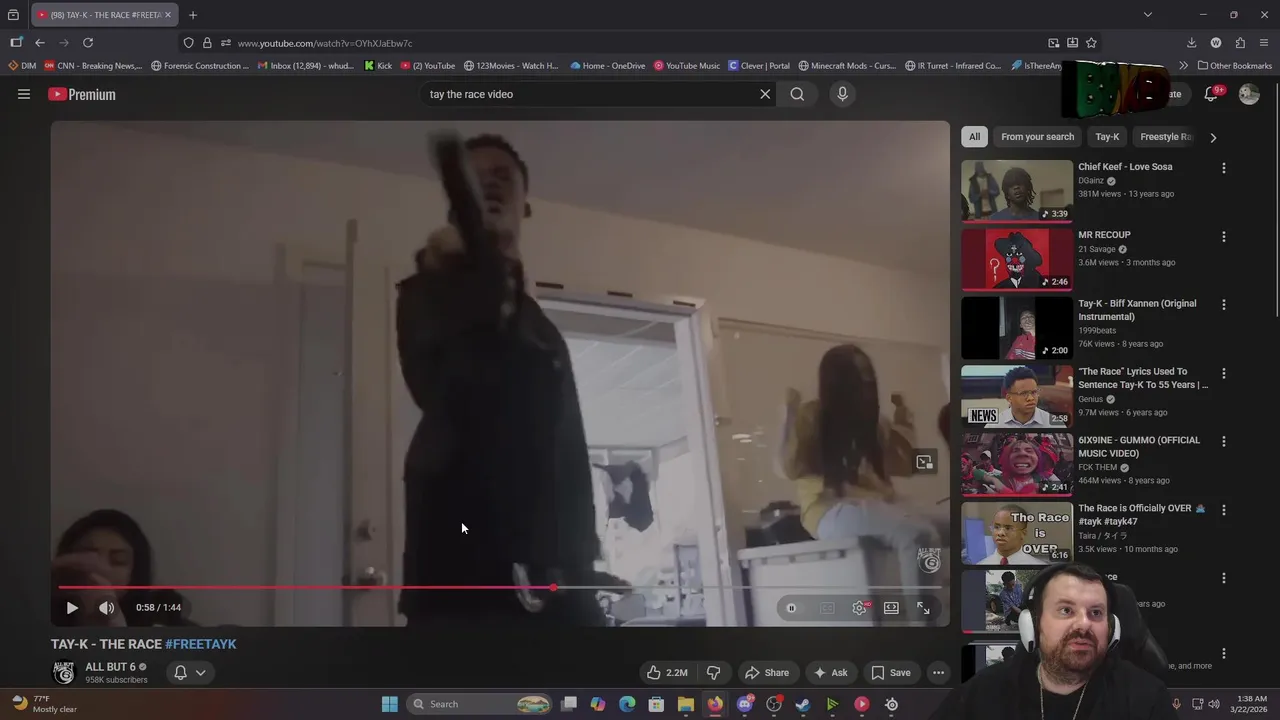Open the YouTube Music bookmark
The width and height of the screenshot is (1280, 720).
[x=687, y=66]
